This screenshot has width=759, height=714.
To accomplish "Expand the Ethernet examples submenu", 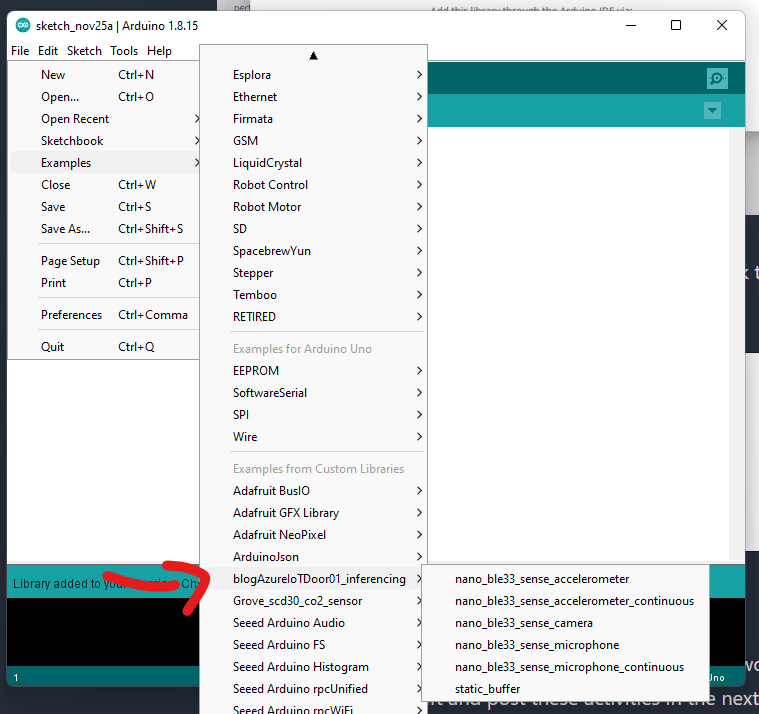I will (x=314, y=97).
